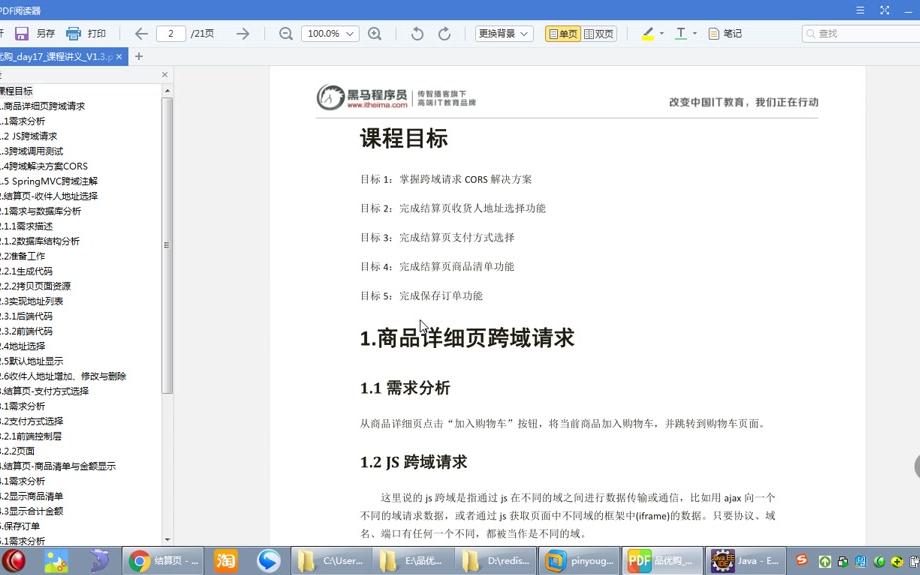Open 需求与数据库分析 outline entry
Screen dimensions: 920x575
[41, 211]
